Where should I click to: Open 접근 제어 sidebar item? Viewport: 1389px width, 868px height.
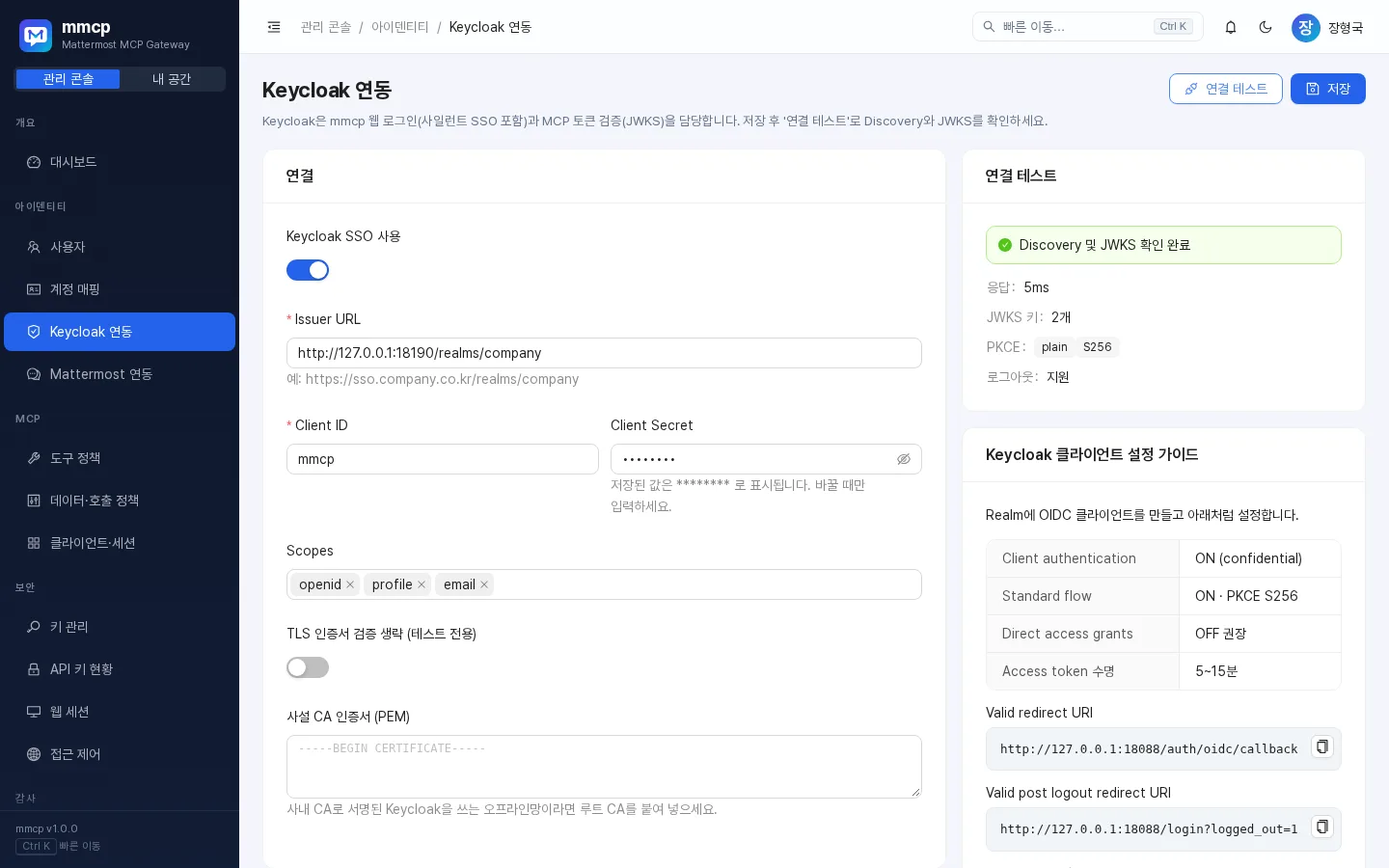click(x=120, y=754)
